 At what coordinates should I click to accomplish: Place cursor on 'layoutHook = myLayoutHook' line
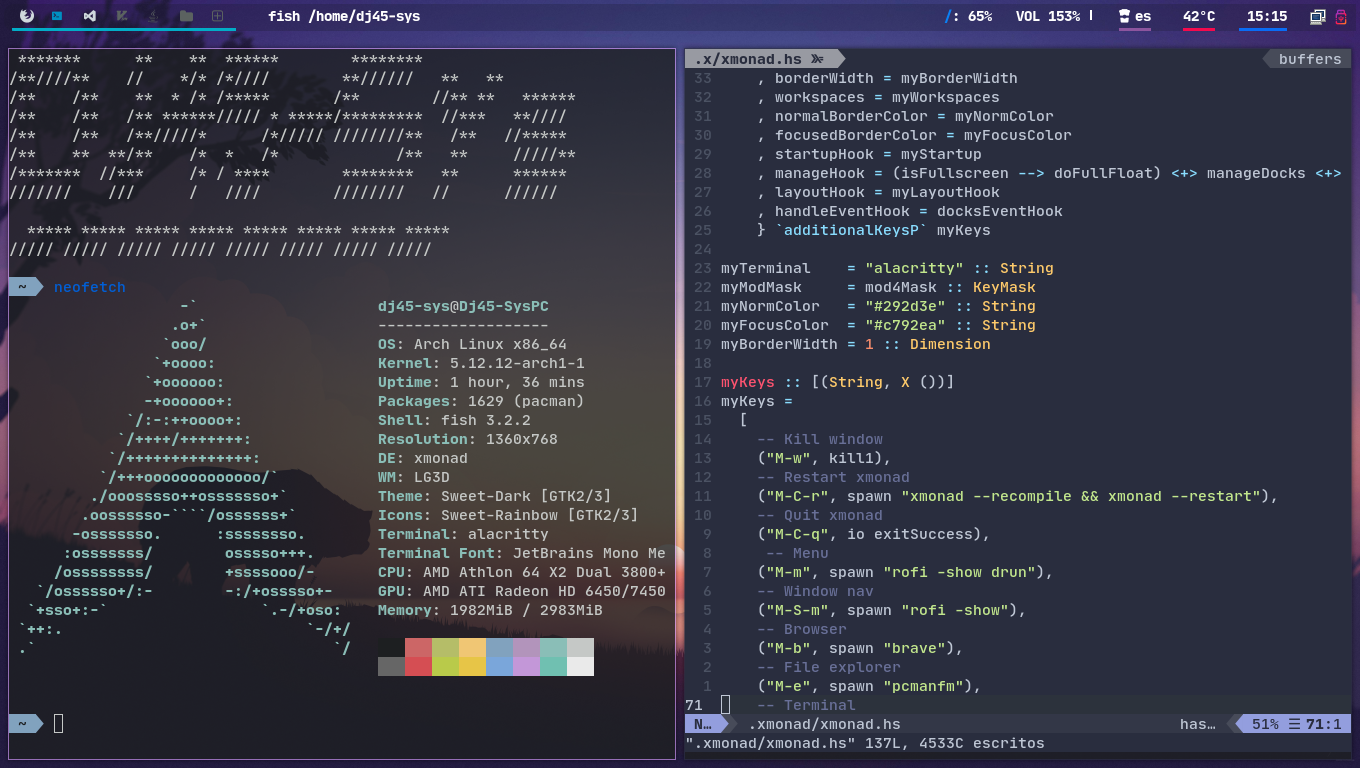[878, 192]
